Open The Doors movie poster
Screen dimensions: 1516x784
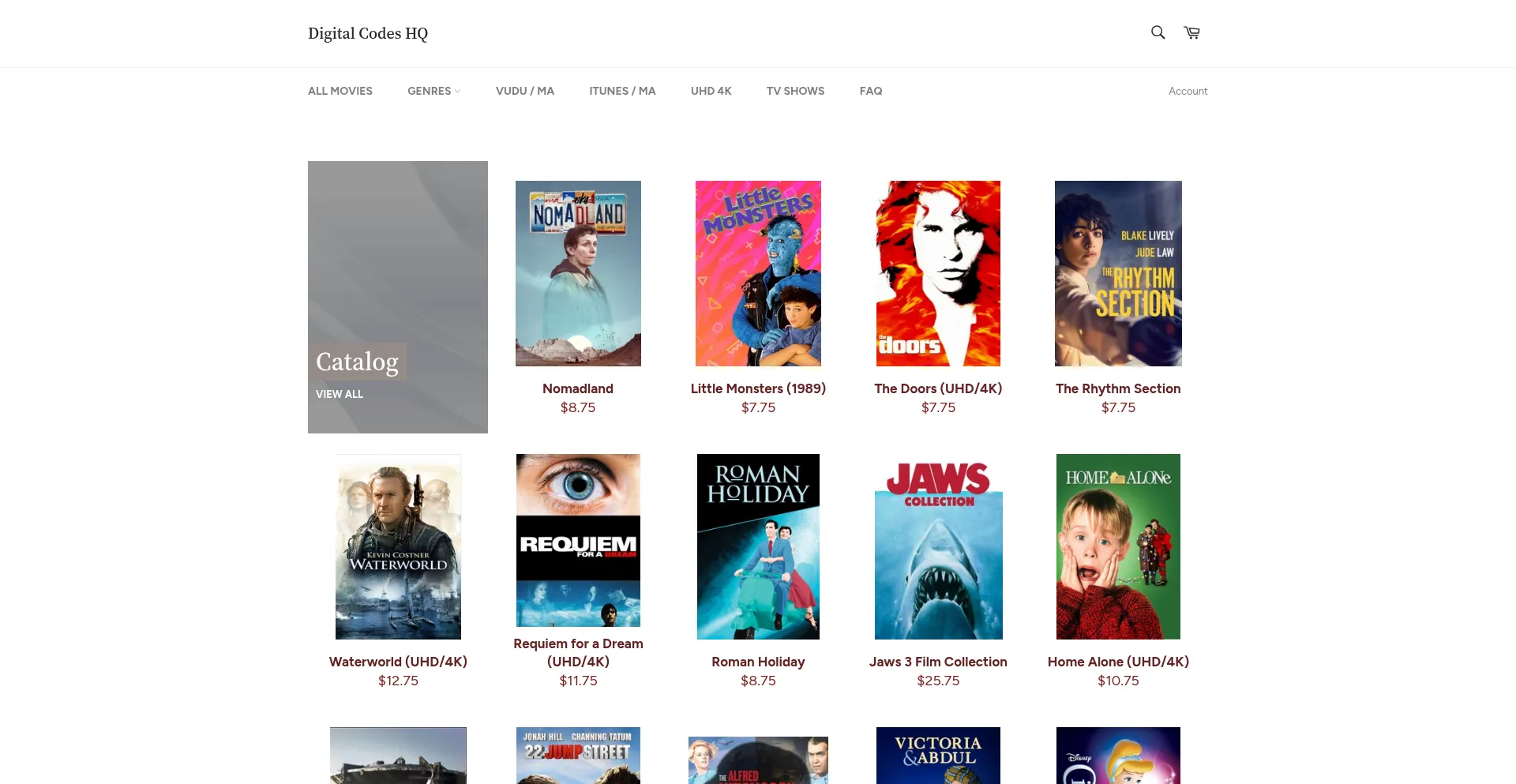pyautogui.click(x=938, y=273)
